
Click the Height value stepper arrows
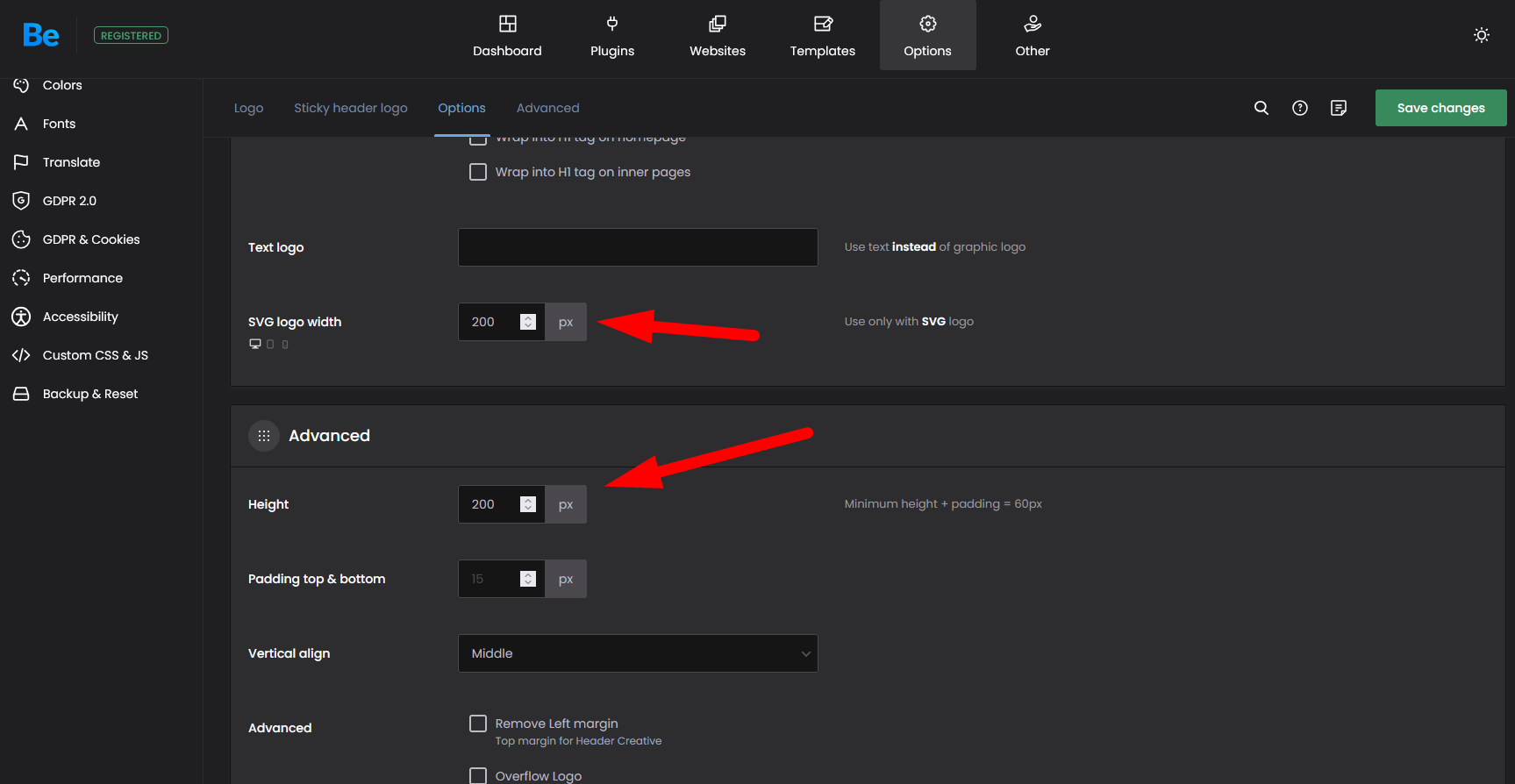point(528,504)
